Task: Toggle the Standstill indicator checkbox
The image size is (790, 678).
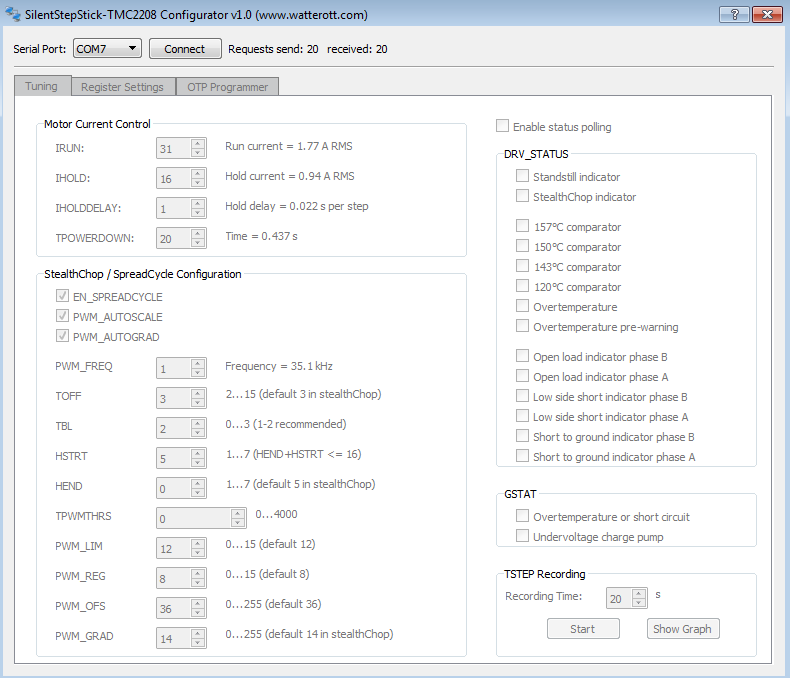Action: [x=522, y=176]
